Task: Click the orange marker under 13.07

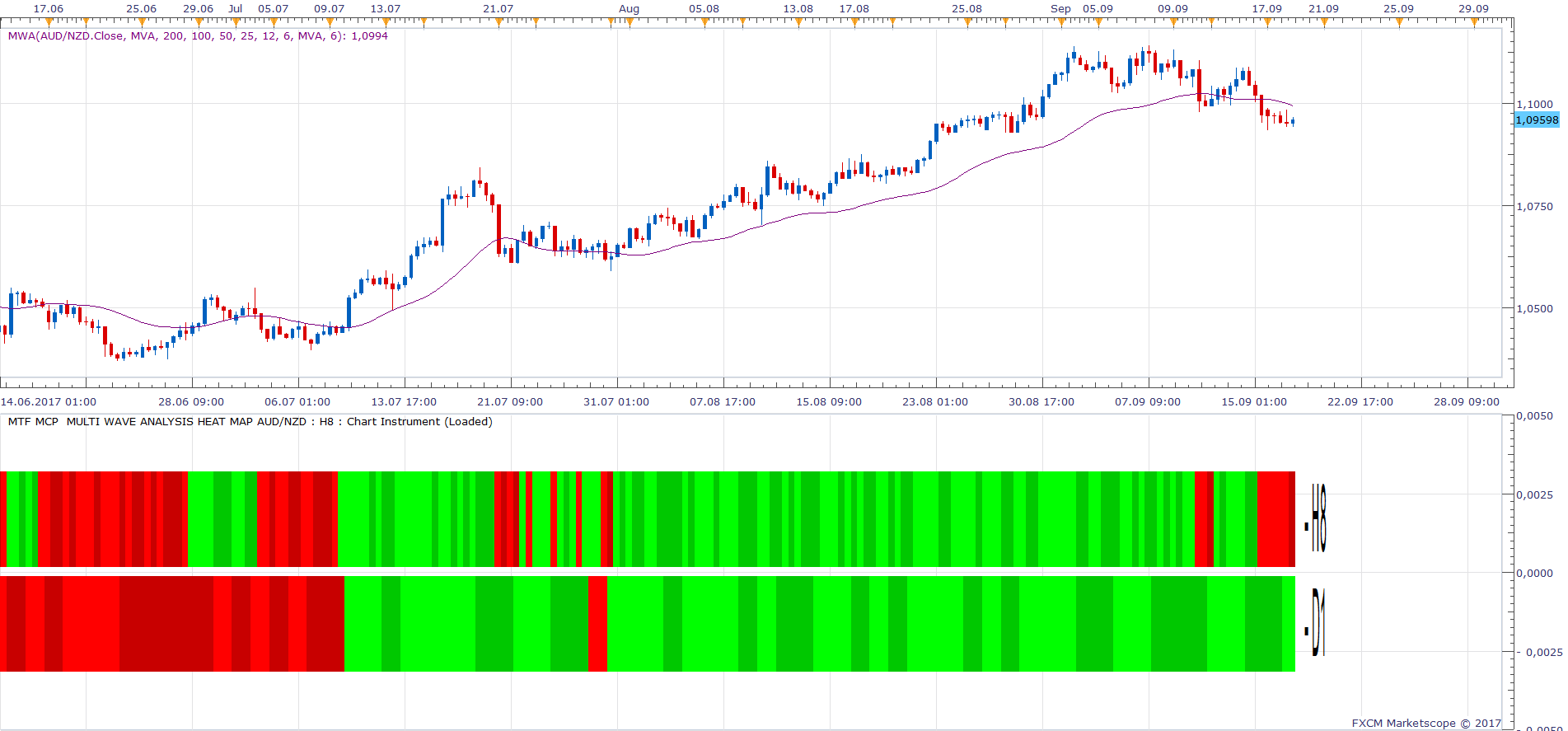Action: (x=386, y=22)
